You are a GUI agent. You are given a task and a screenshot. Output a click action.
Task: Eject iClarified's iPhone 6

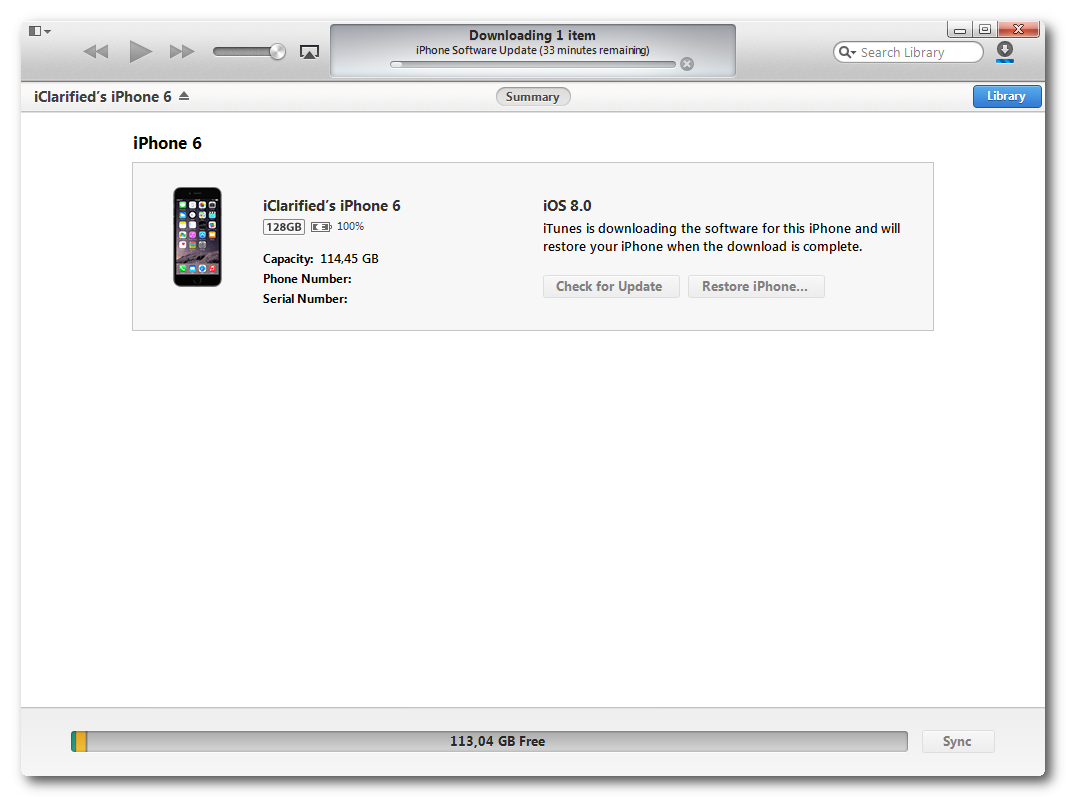(184, 97)
